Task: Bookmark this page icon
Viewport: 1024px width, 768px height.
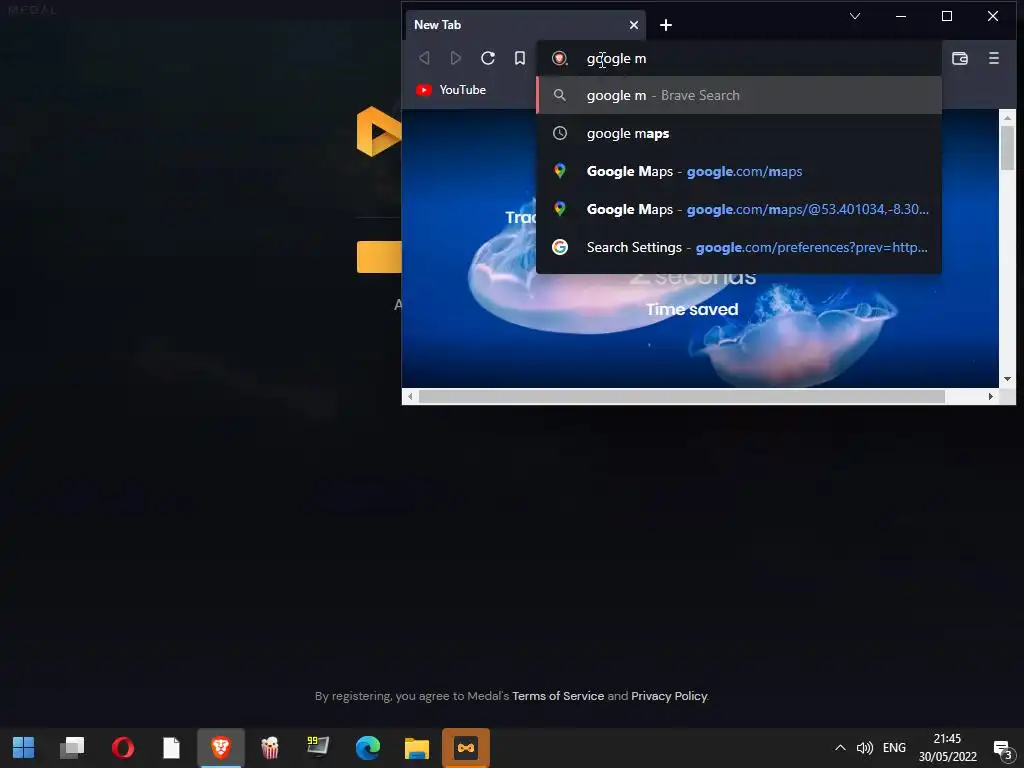Action: (x=520, y=58)
